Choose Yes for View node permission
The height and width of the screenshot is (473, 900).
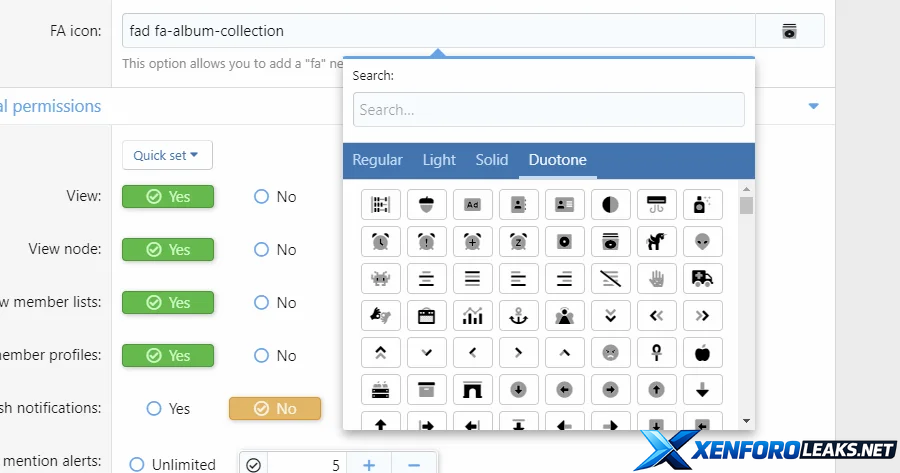point(168,250)
